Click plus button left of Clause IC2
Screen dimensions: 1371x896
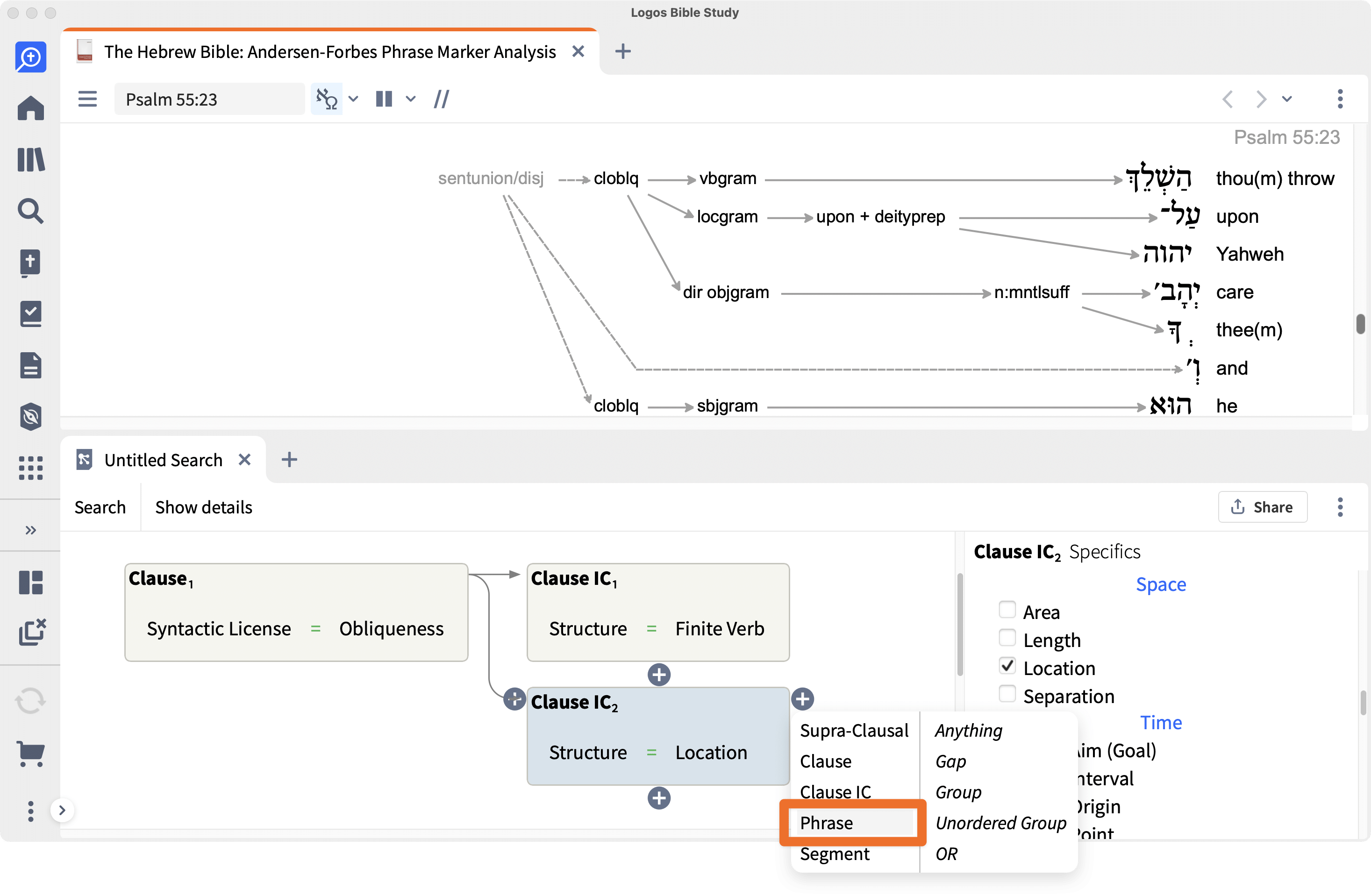tap(514, 699)
